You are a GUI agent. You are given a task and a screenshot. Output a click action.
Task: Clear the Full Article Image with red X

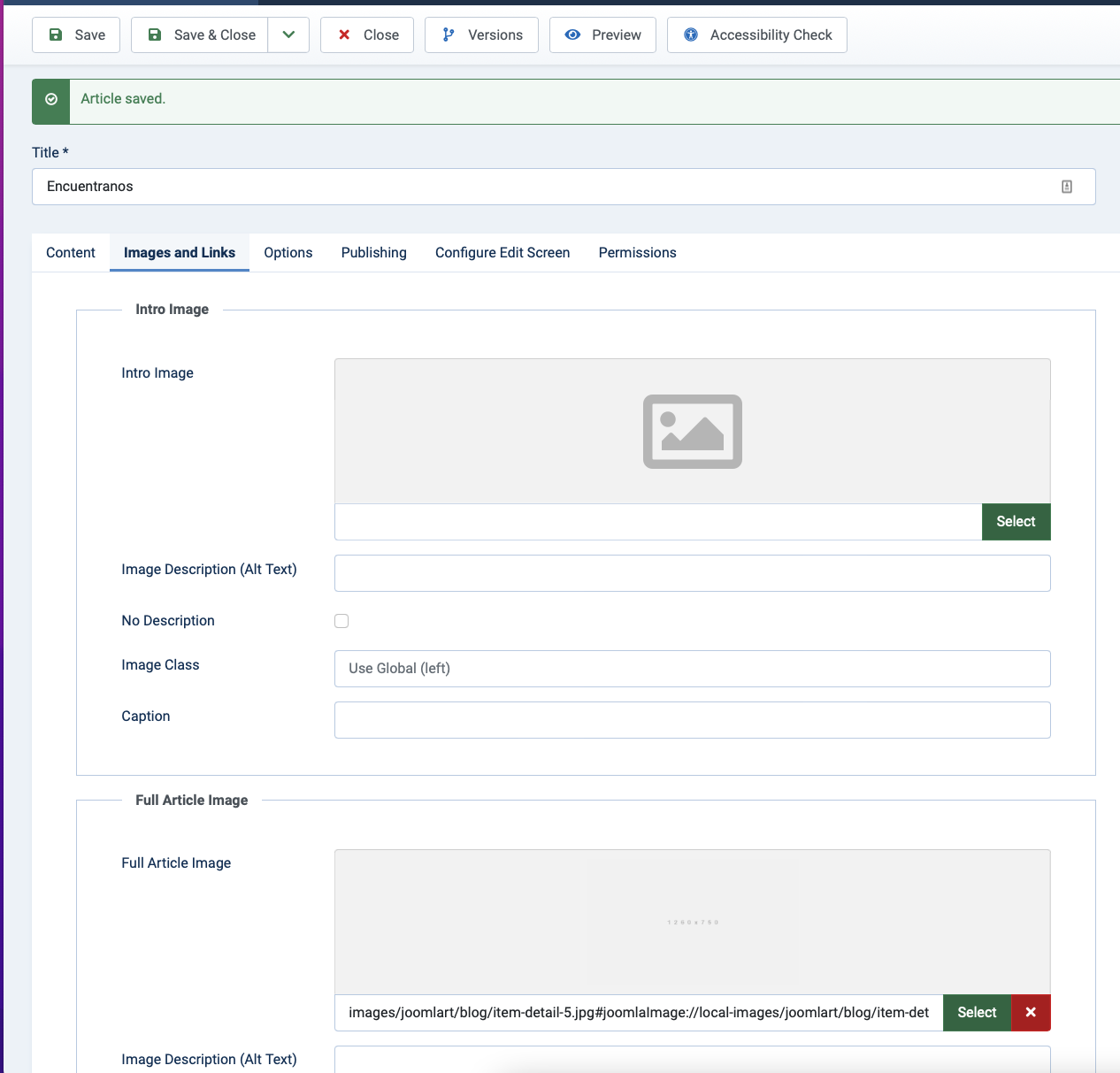(x=1031, y=1013)
